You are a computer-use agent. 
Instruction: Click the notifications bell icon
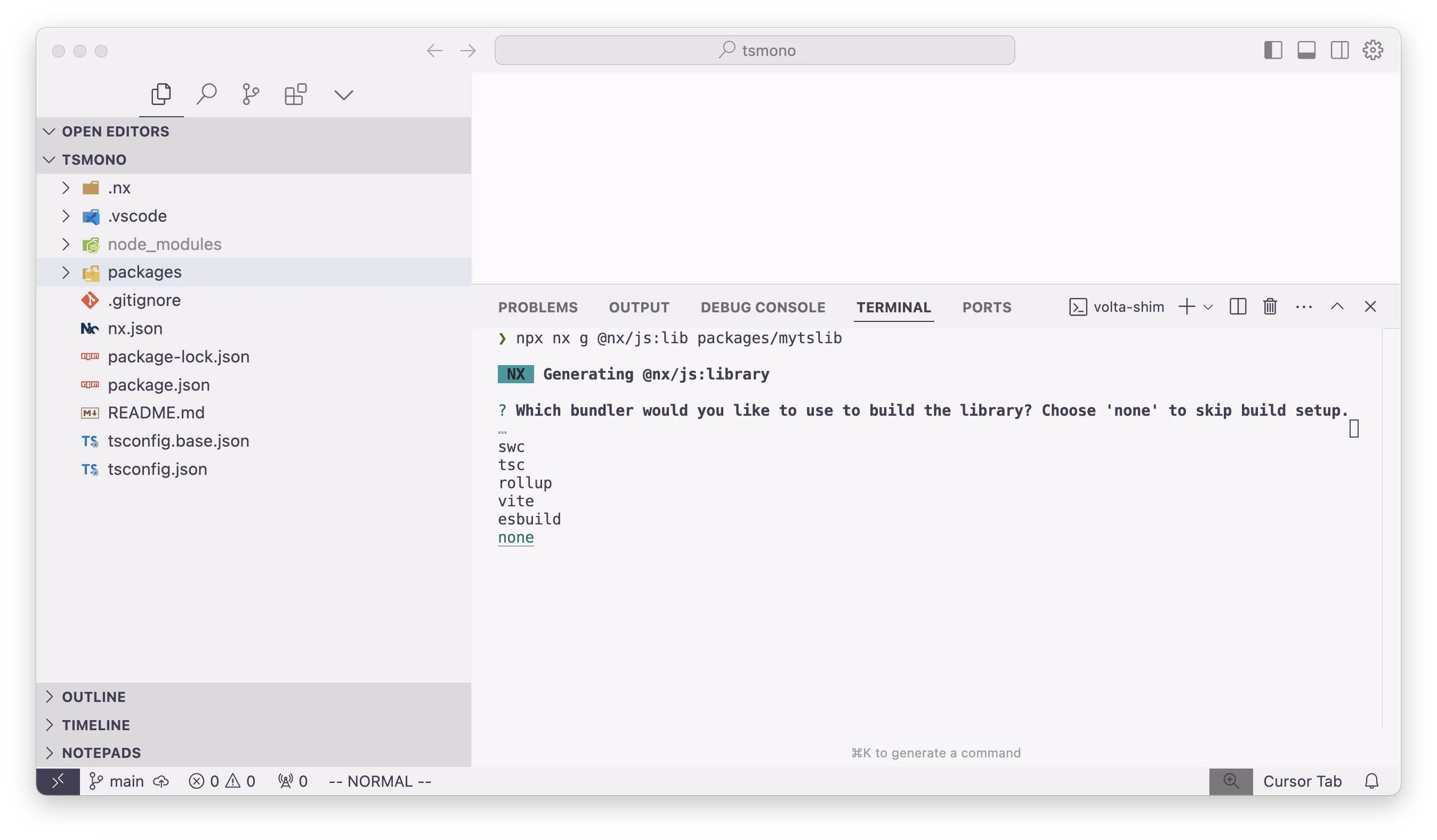pos(1371,781)
